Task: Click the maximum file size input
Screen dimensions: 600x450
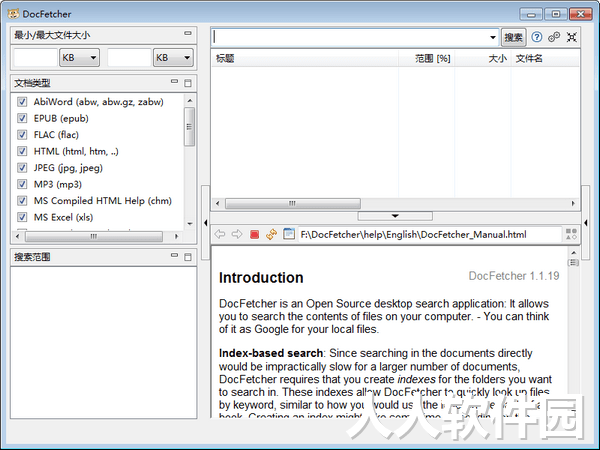Action: [x=129, y=57]
